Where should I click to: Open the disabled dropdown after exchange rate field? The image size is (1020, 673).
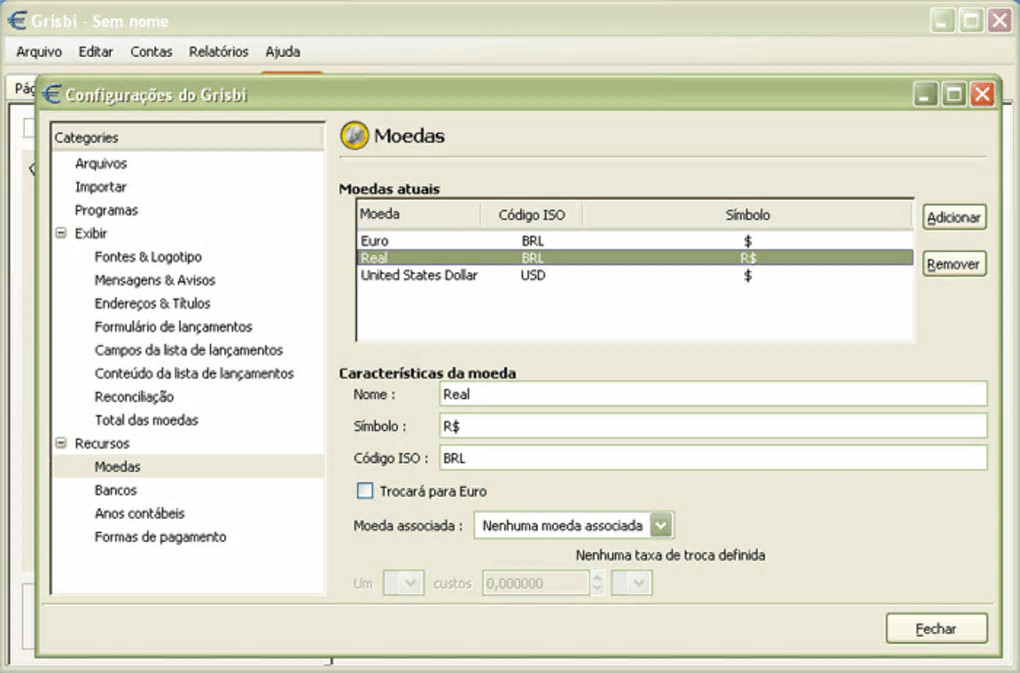[x=632, y=583]
